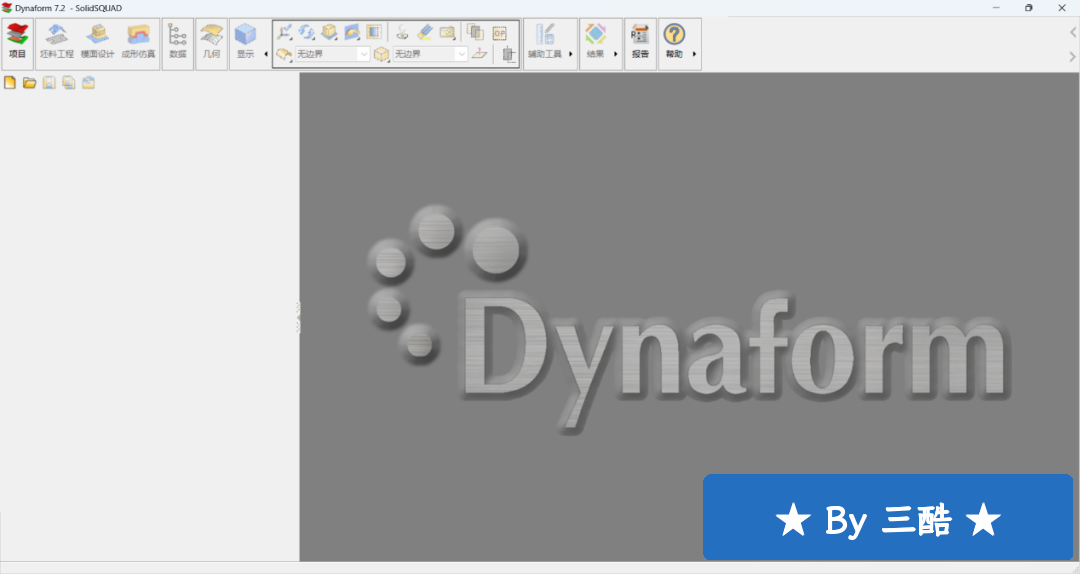Open the 坯料工程 (blank engineering) module
The height and width of the screenshot is (574, 1080).
pyautogui.click(x=56, y=43)
